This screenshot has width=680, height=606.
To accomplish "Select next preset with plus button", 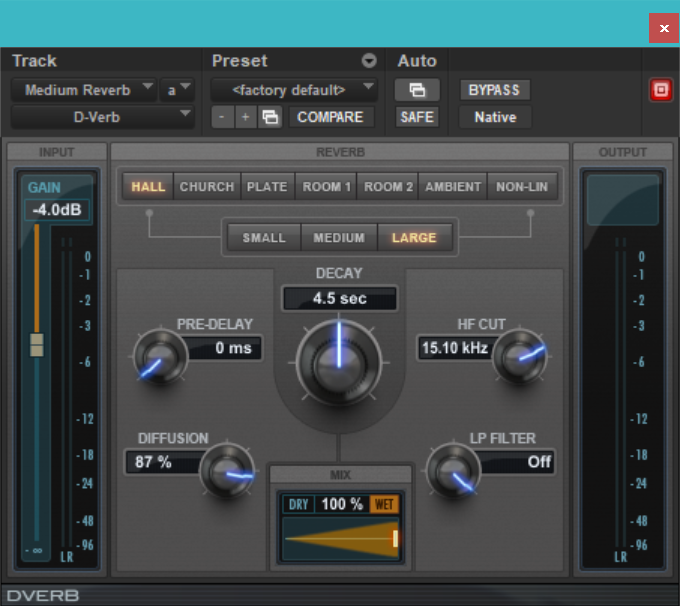I will pos(245,117).
